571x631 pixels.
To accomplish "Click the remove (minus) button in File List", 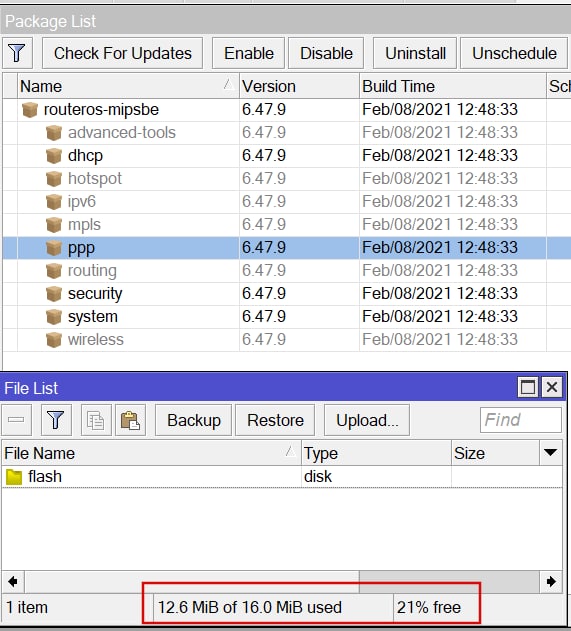I will click(x=16, y=420).
